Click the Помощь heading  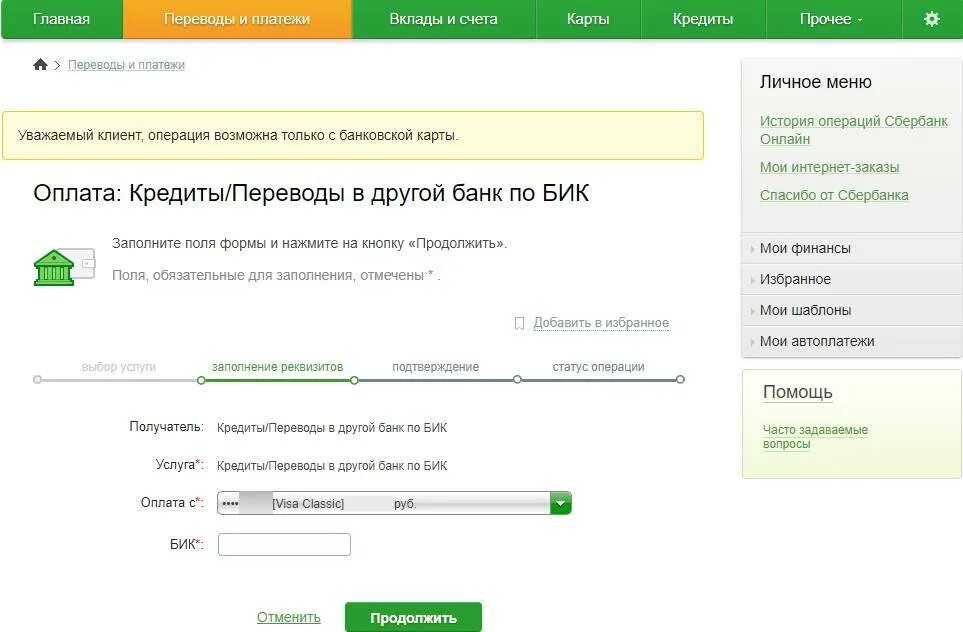click(x=797, y=392)
